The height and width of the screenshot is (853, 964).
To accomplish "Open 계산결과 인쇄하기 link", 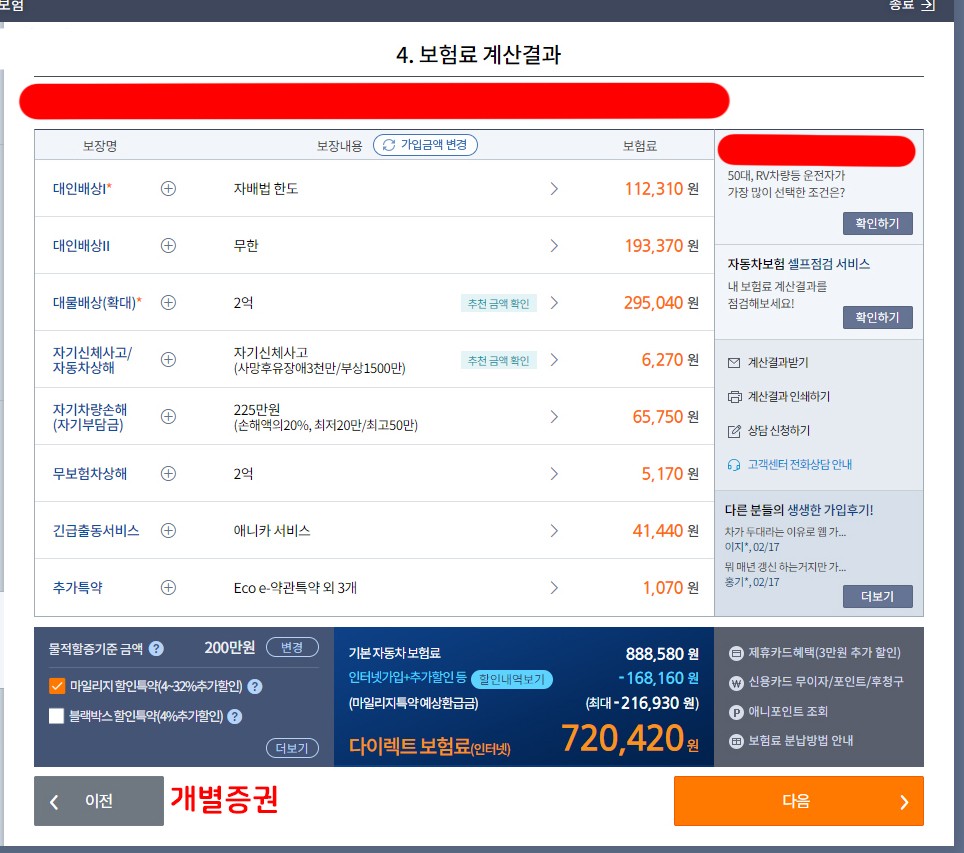I will [x=788, y=397].
